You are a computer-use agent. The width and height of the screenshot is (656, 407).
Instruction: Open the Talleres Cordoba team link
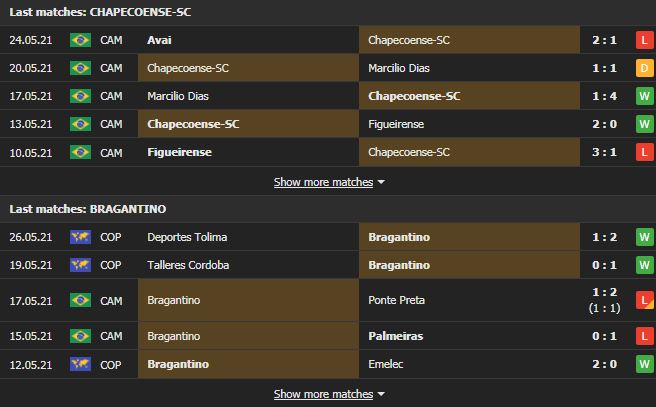tap(188, 265)
